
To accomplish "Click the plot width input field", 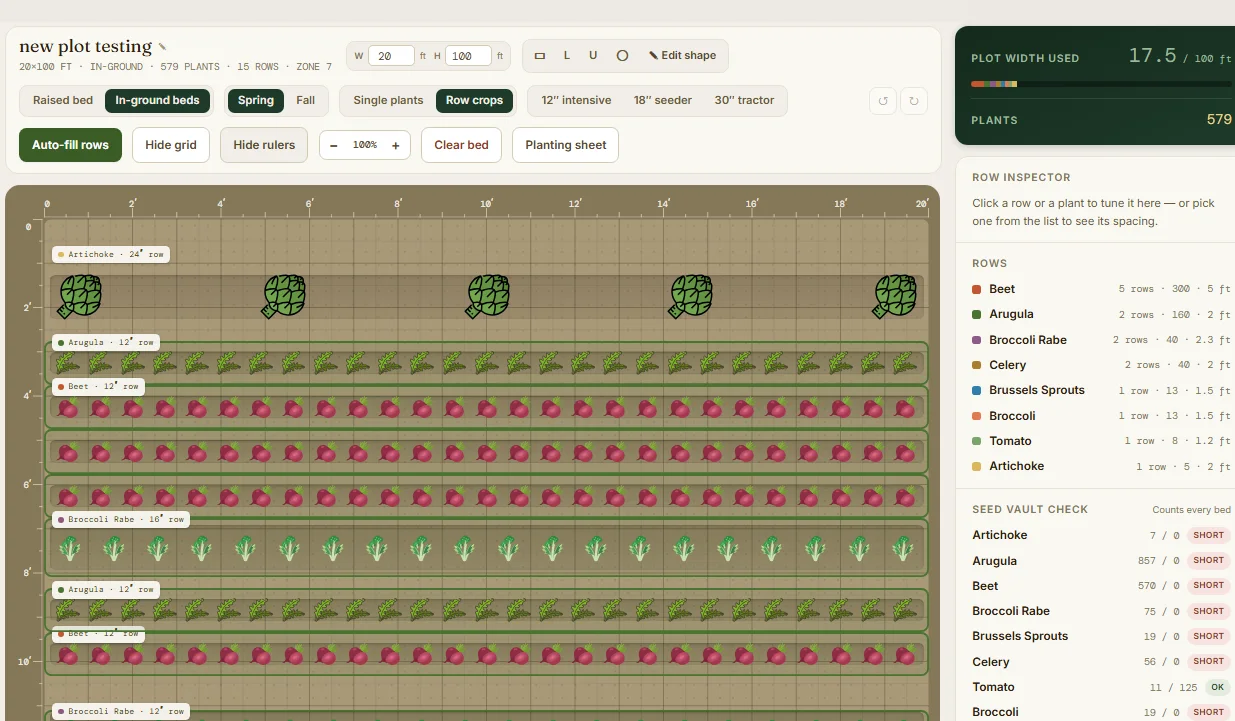I will (391, 56).
